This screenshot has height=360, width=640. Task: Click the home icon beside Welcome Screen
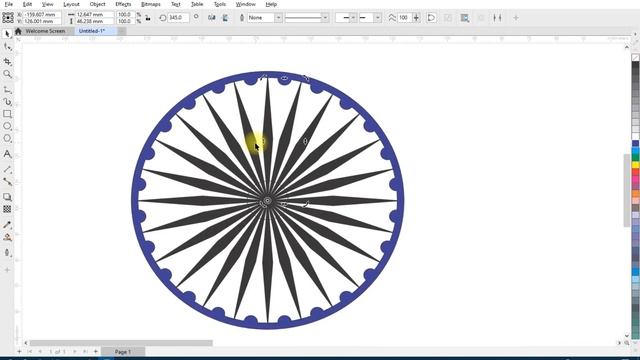point(18,31)
